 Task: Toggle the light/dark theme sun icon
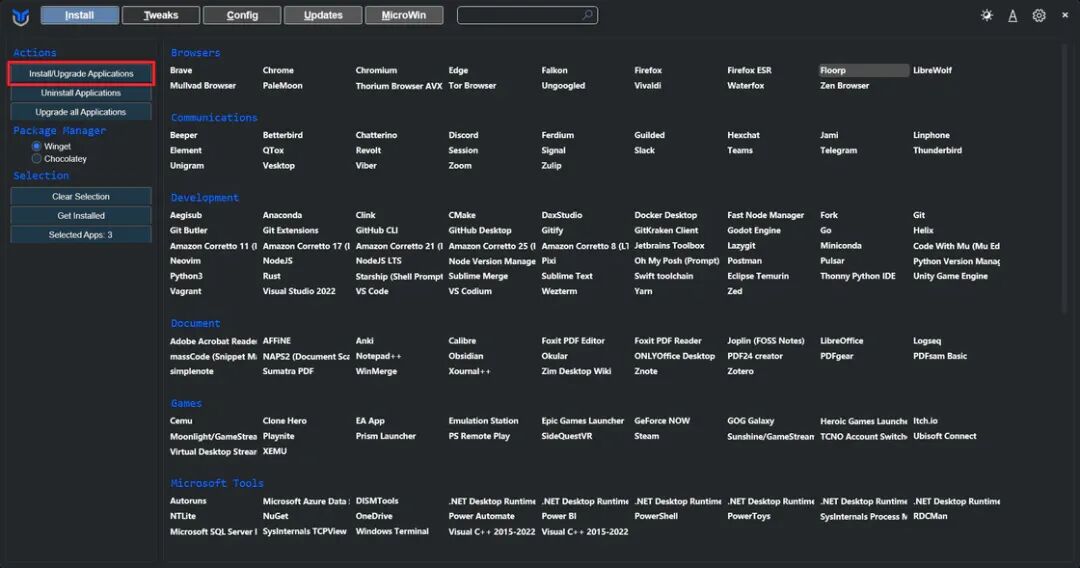point(987,15)
